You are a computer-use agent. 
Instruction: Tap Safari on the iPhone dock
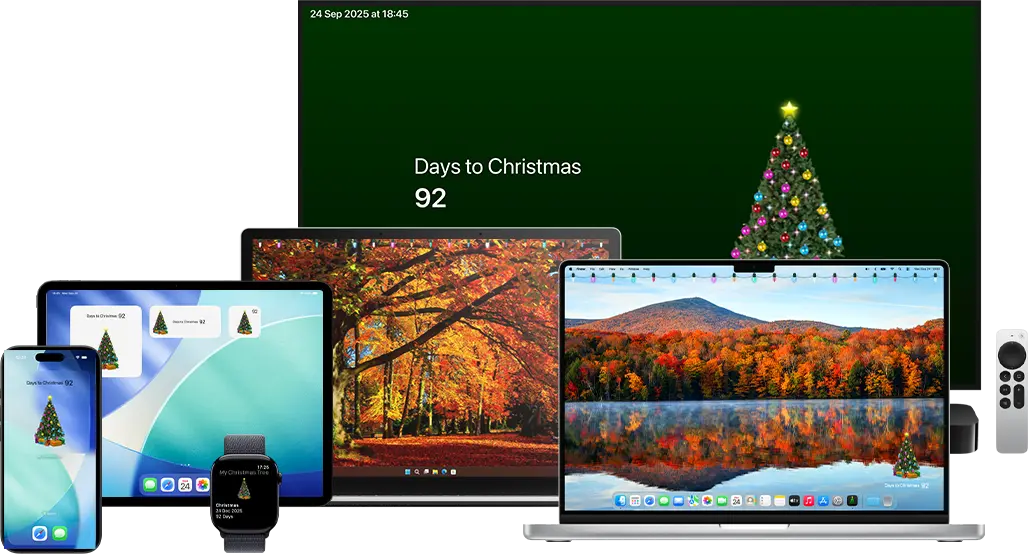click(x=40, y=533)
